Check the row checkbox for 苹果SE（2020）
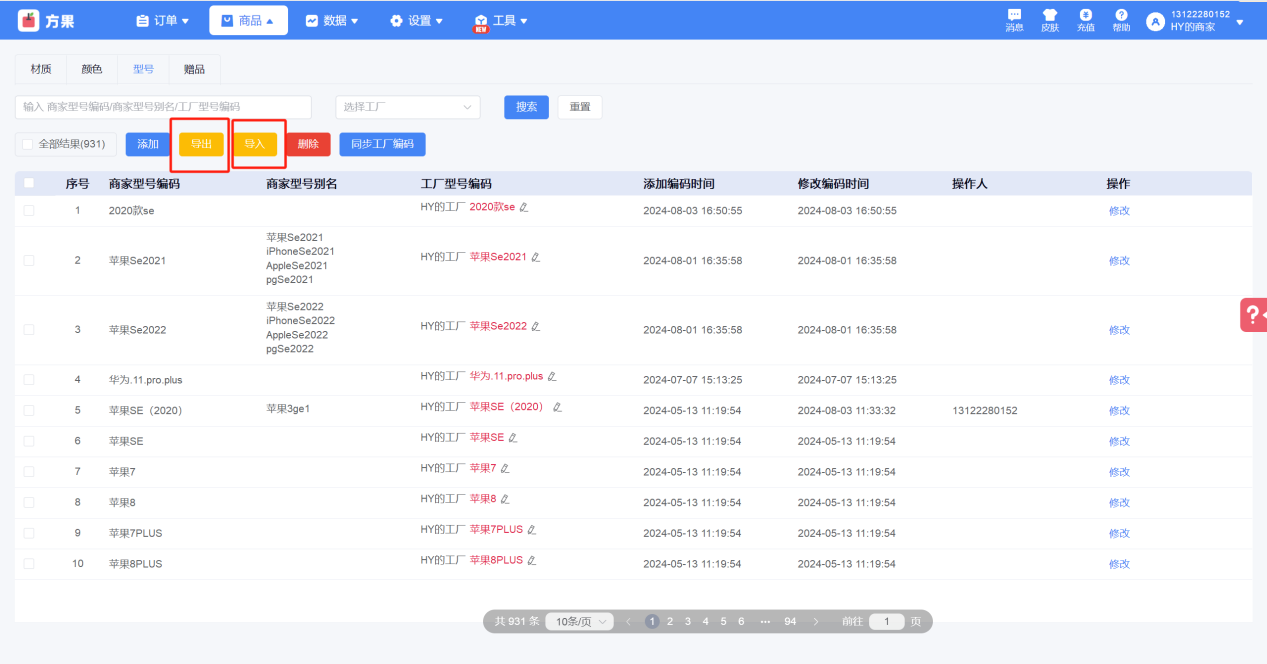The image size is (1267, 664). (29, 410)
